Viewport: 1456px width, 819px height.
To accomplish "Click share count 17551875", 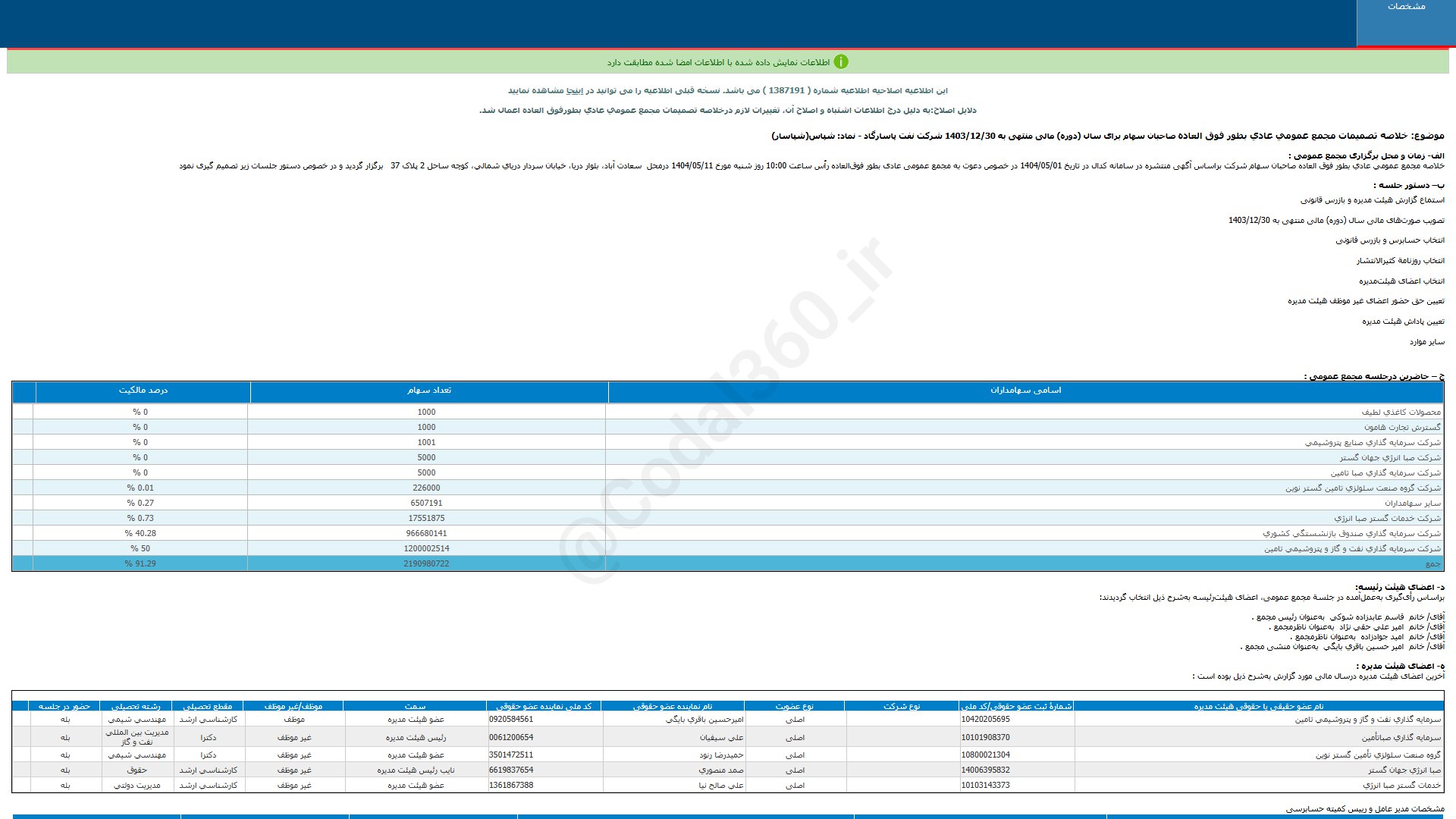I will pos(426,519).
